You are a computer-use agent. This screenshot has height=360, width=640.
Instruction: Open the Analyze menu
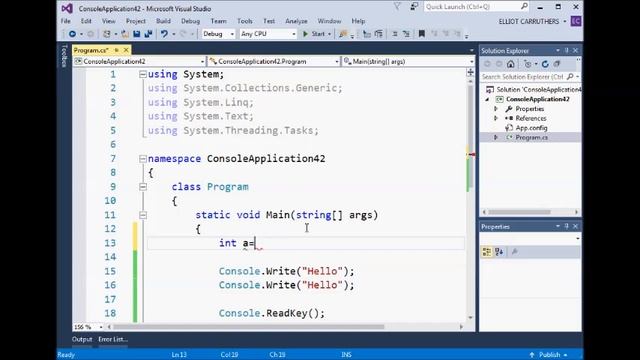[296, 21]
